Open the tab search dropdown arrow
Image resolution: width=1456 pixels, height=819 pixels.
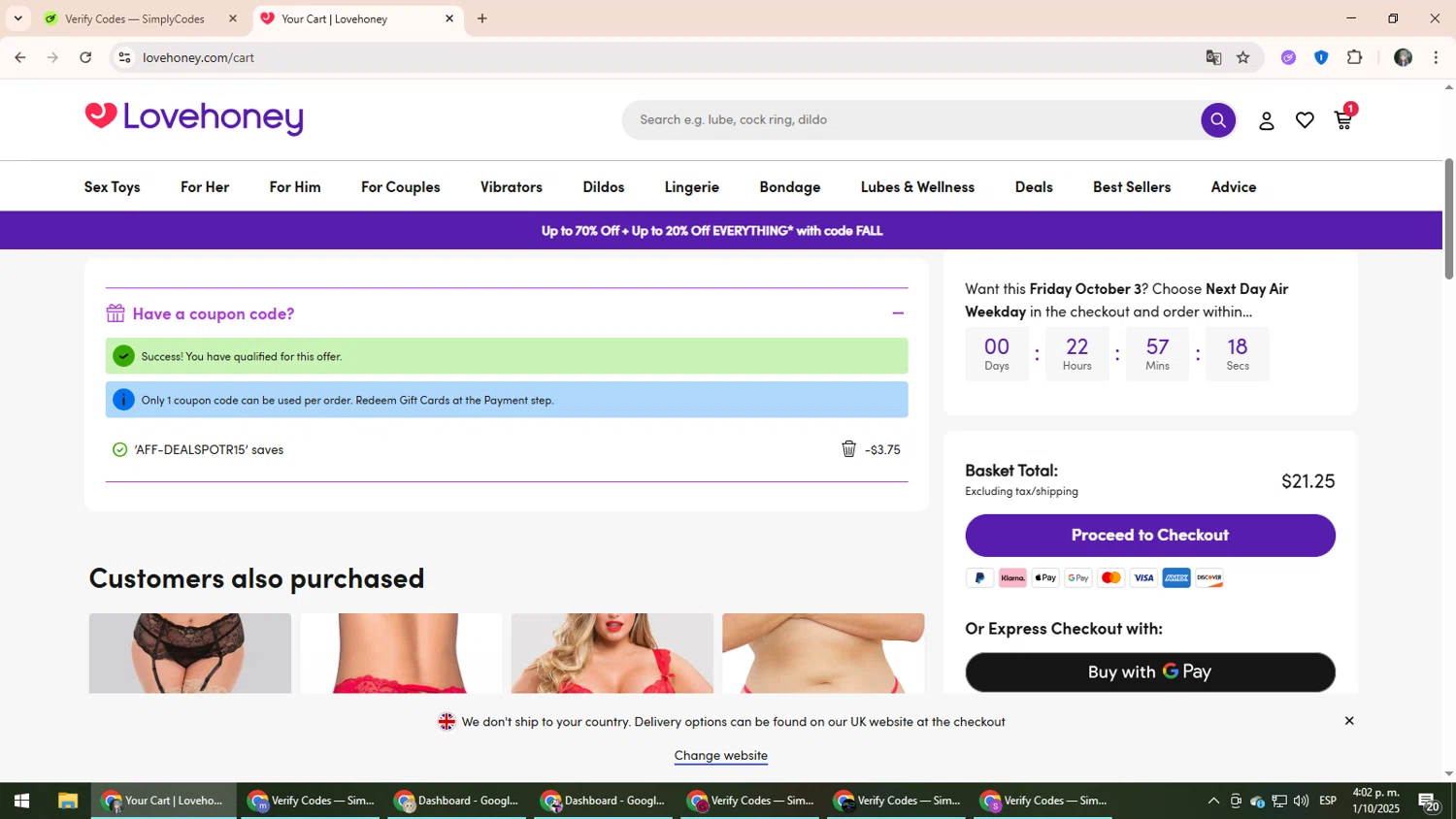point(17,18)
